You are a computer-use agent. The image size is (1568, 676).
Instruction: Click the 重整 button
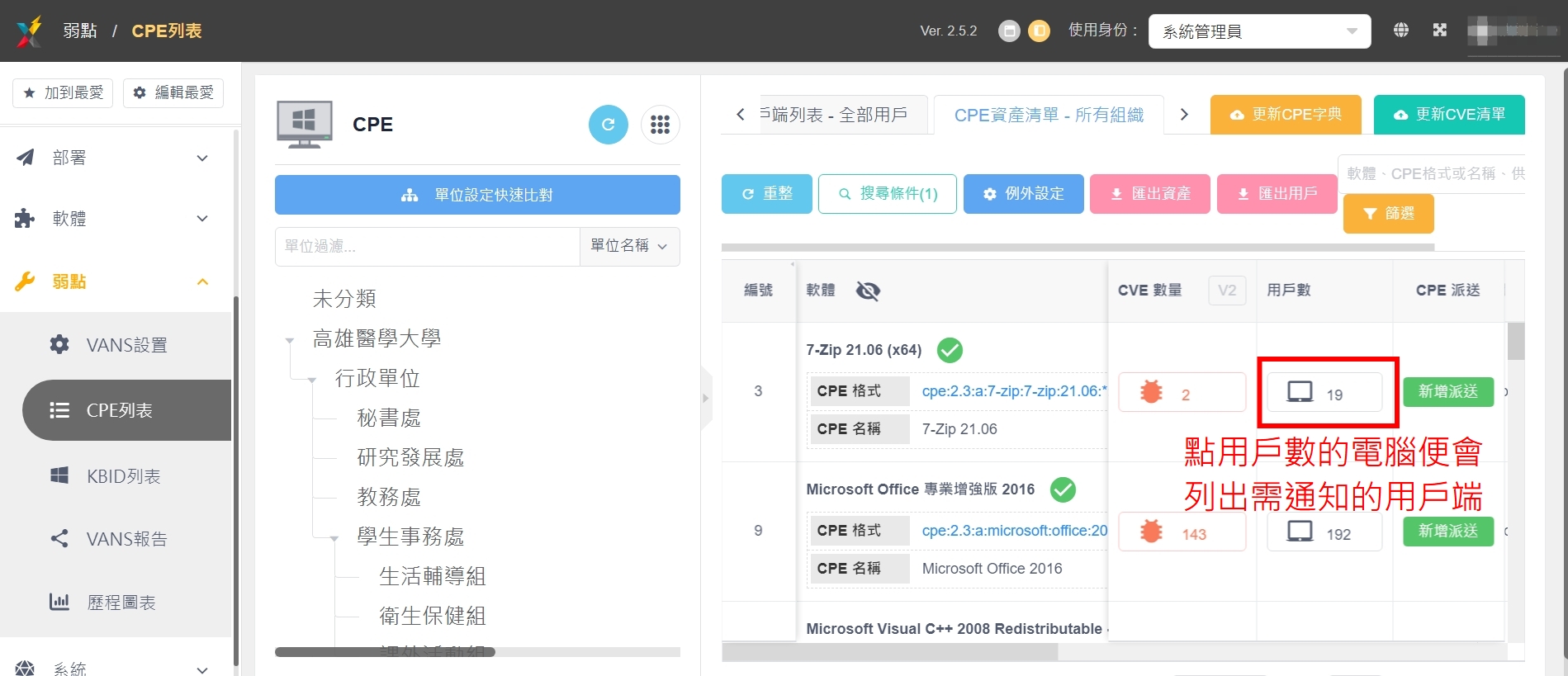(x=767, y=194)
